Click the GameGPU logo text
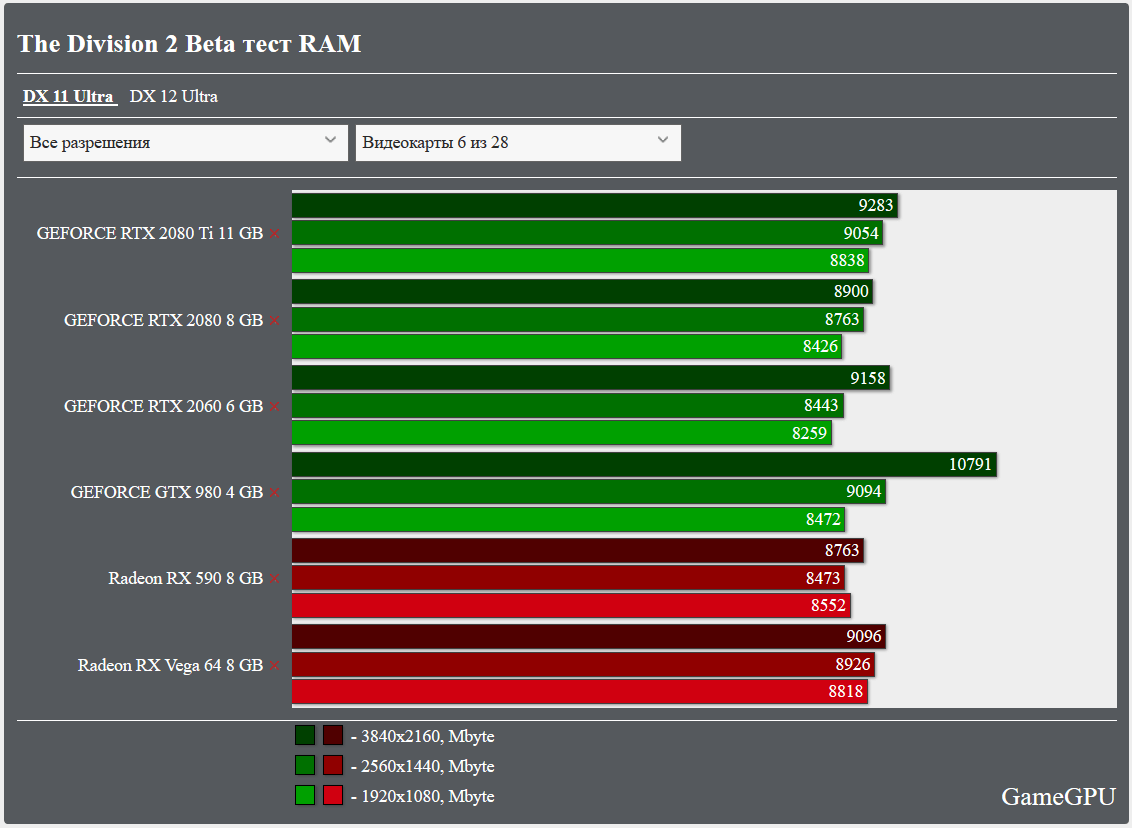Screen dimensions: 1132x828 coord(1058,796)
